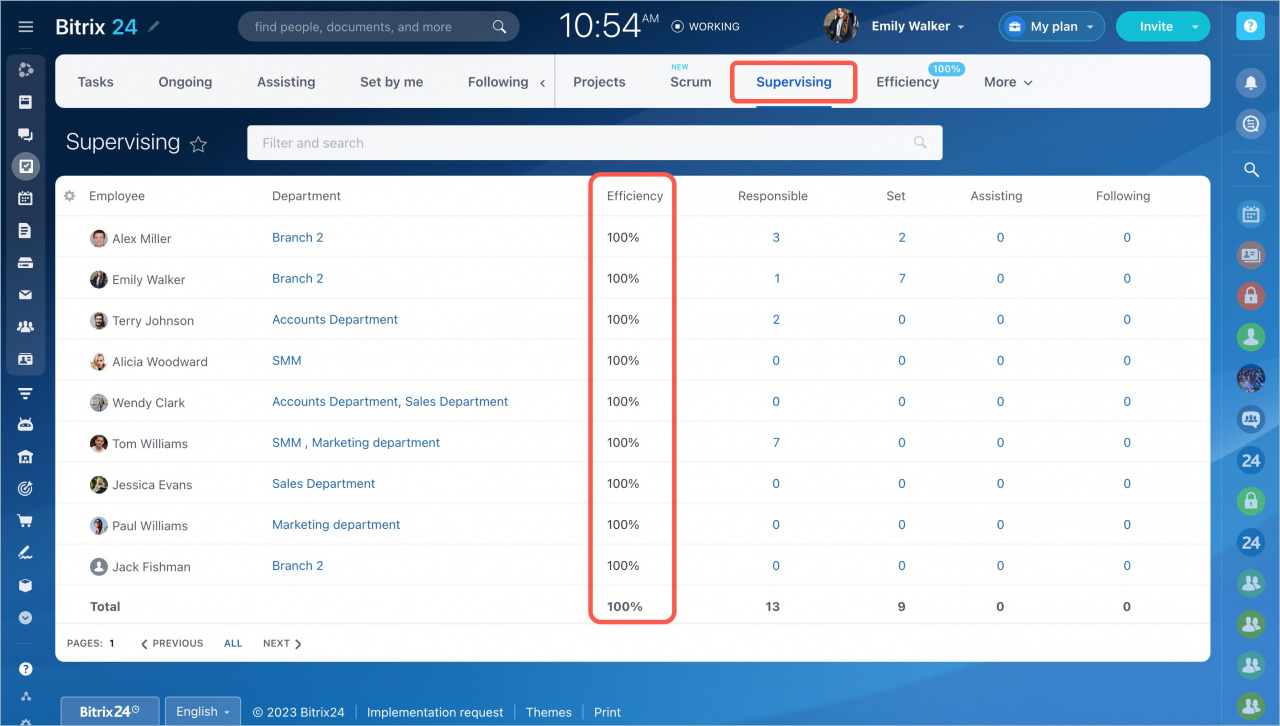1280x726 pixels.
Task: Open Accounts Department link for Terry Johnson
Action: [335, 320]
